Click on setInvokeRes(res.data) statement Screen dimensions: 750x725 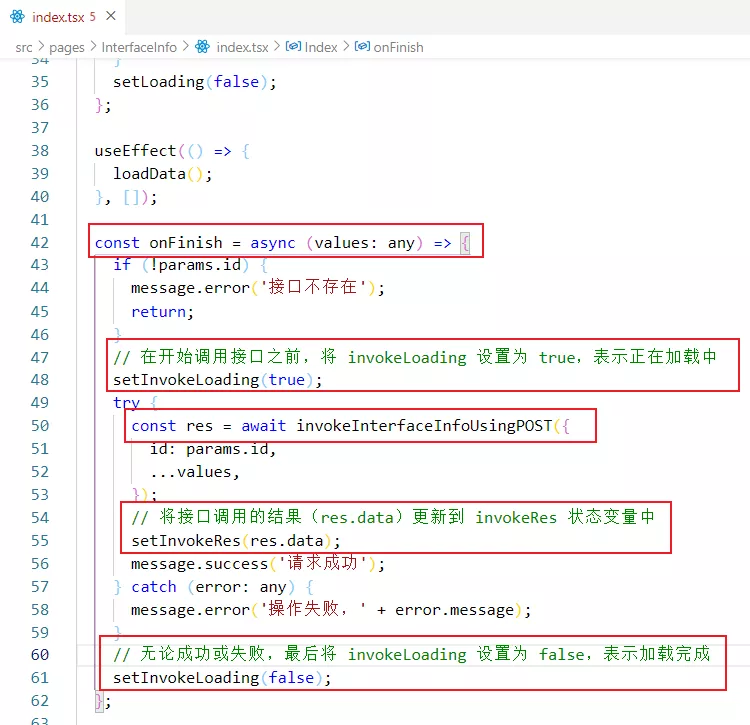click(236, 541)
